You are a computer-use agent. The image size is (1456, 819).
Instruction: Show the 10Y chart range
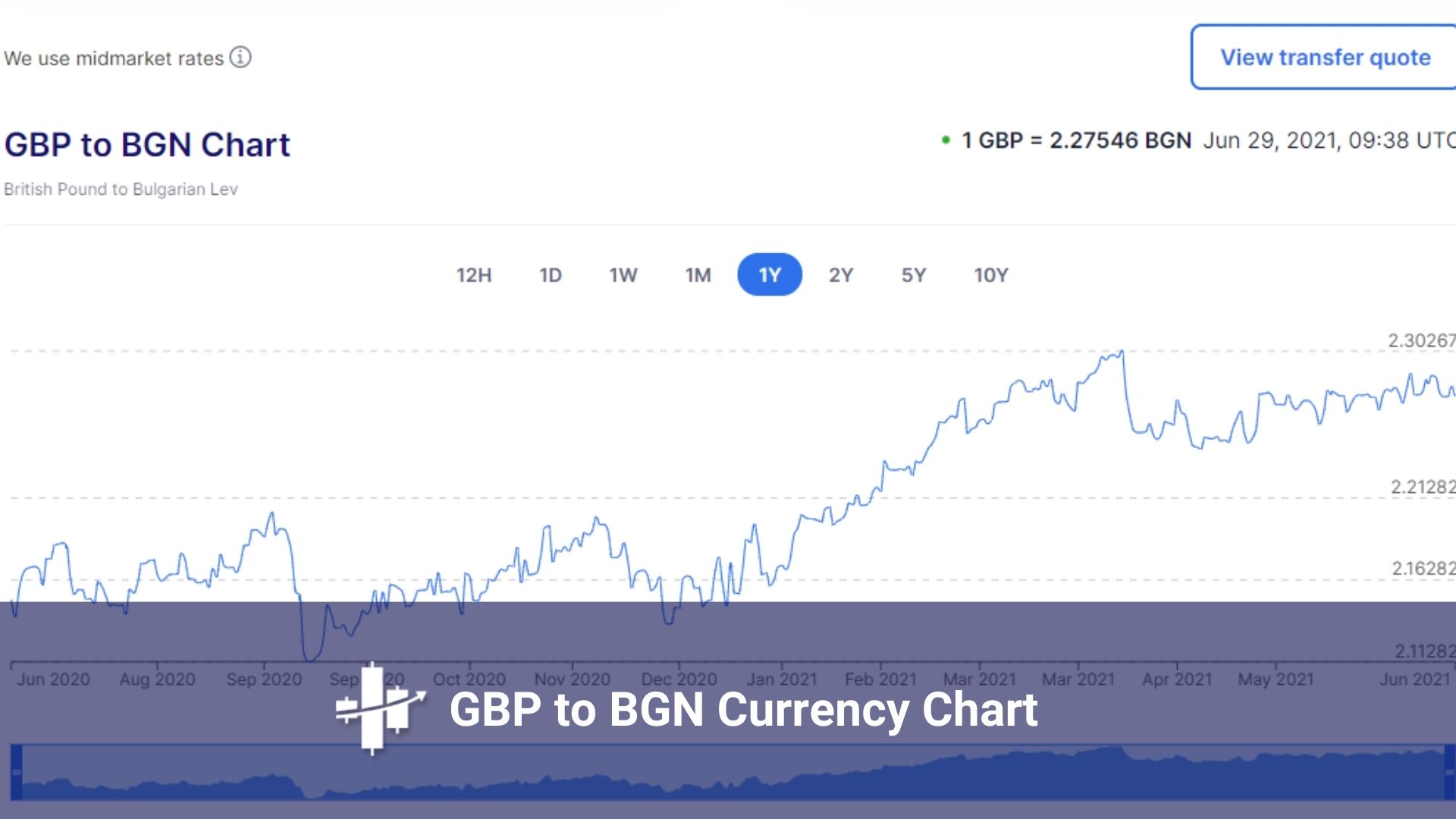(x=991, y=275)
